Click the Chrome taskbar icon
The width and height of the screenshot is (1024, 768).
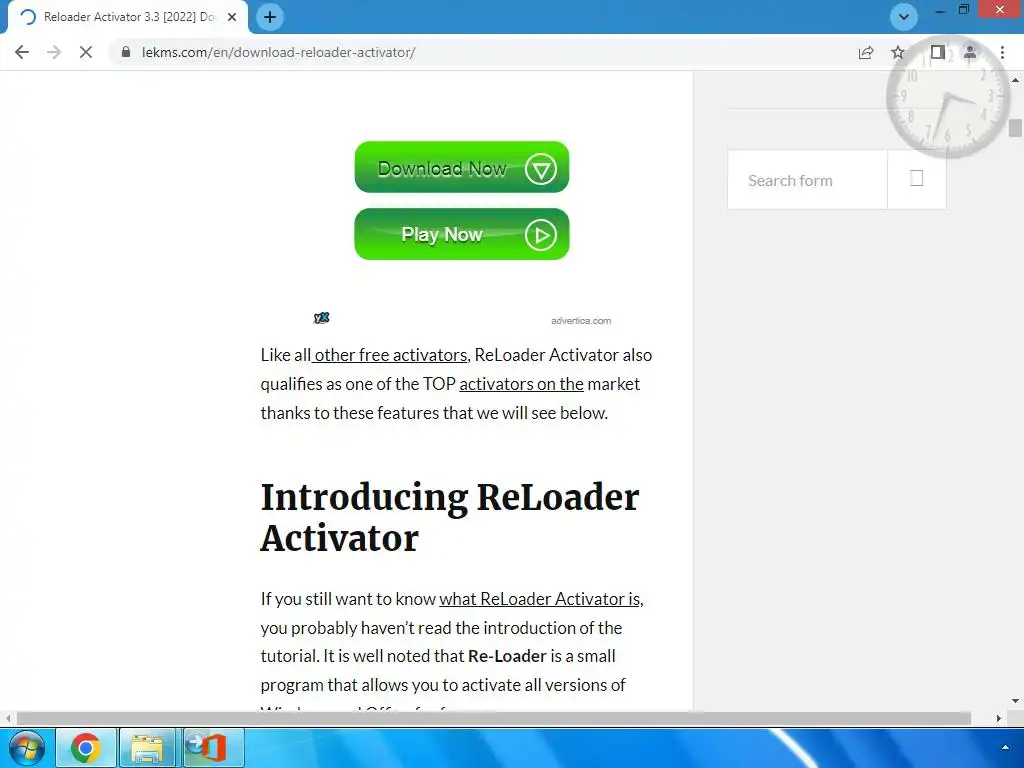pos(86,748)
